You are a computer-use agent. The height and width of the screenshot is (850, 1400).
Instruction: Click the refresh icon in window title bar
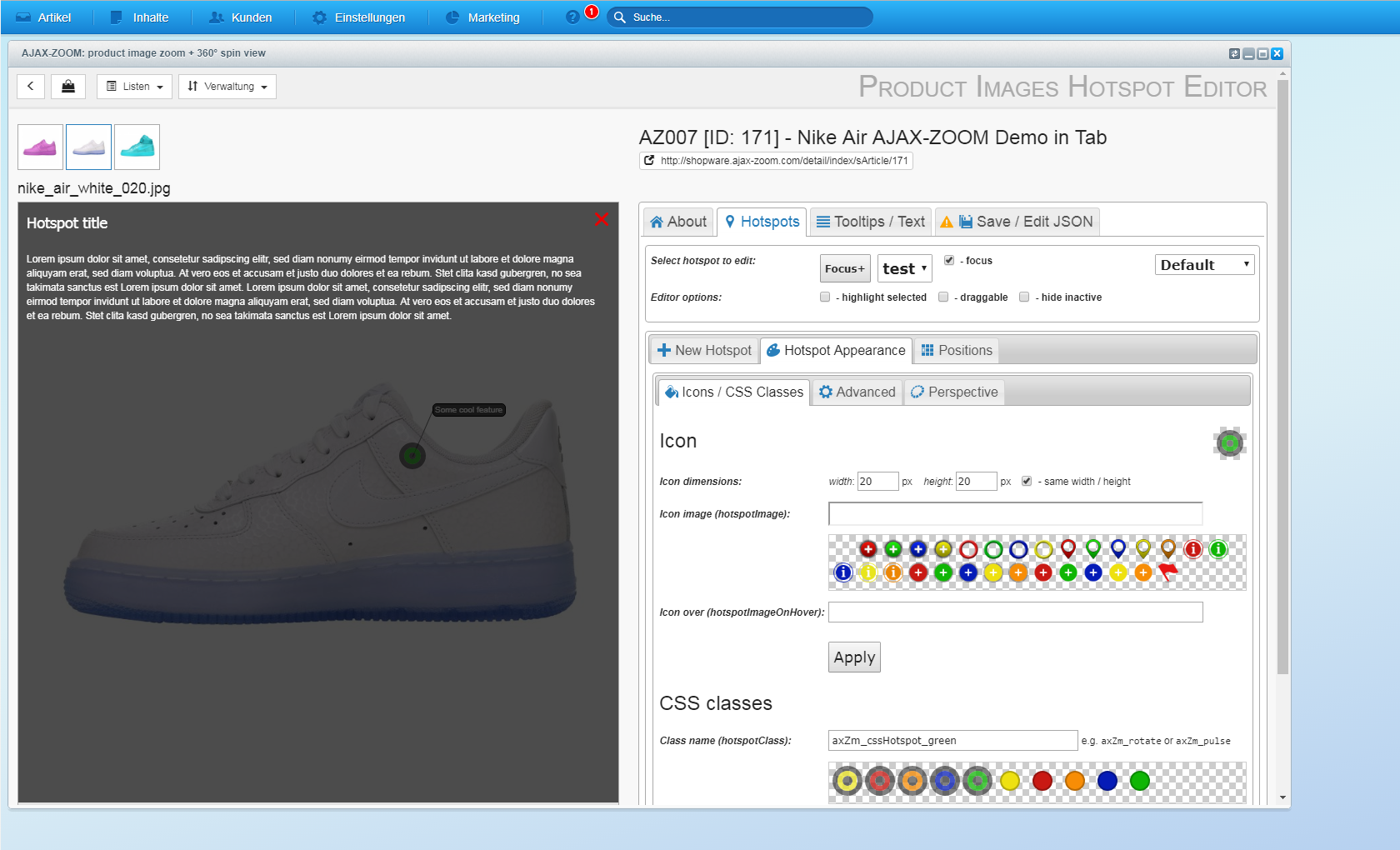[1234, 53]
